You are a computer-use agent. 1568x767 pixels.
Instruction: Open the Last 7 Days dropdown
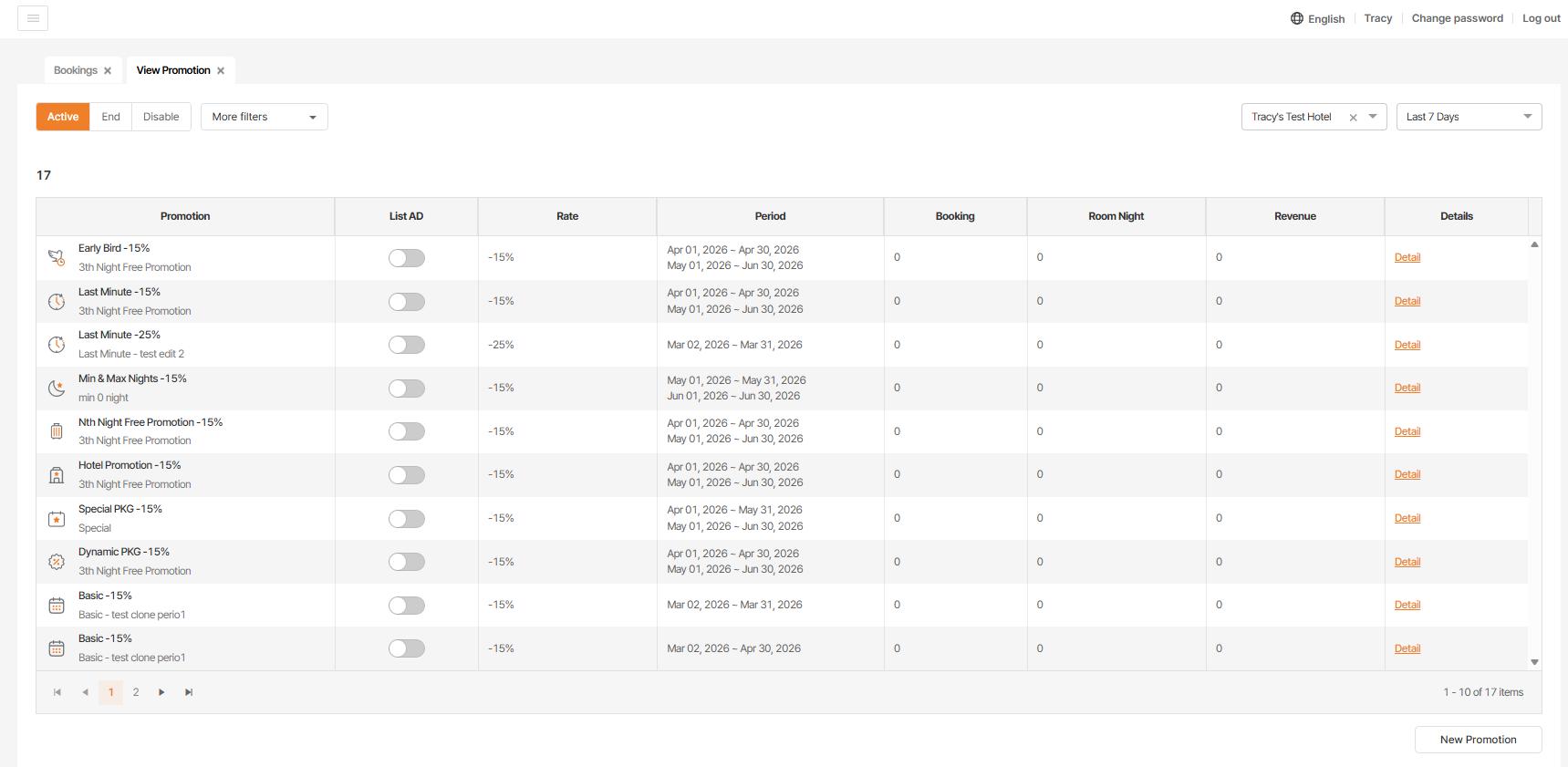1469,117
